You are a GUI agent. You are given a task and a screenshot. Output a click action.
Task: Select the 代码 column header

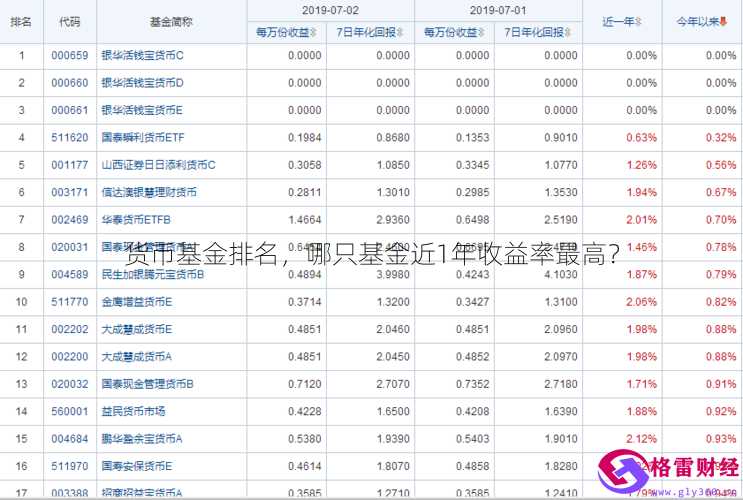[70, 22]
